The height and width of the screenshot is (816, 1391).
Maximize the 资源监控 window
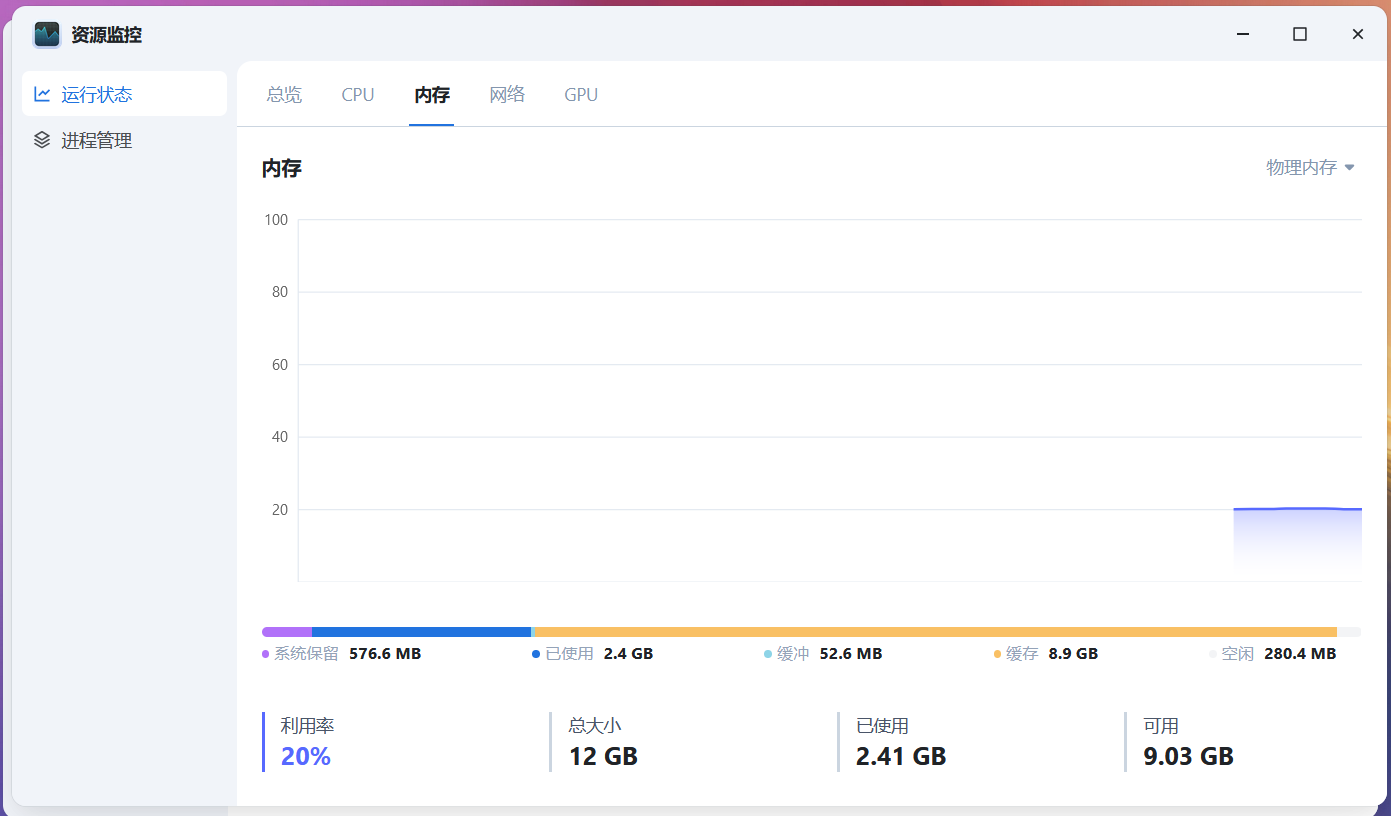[1300, 34]
